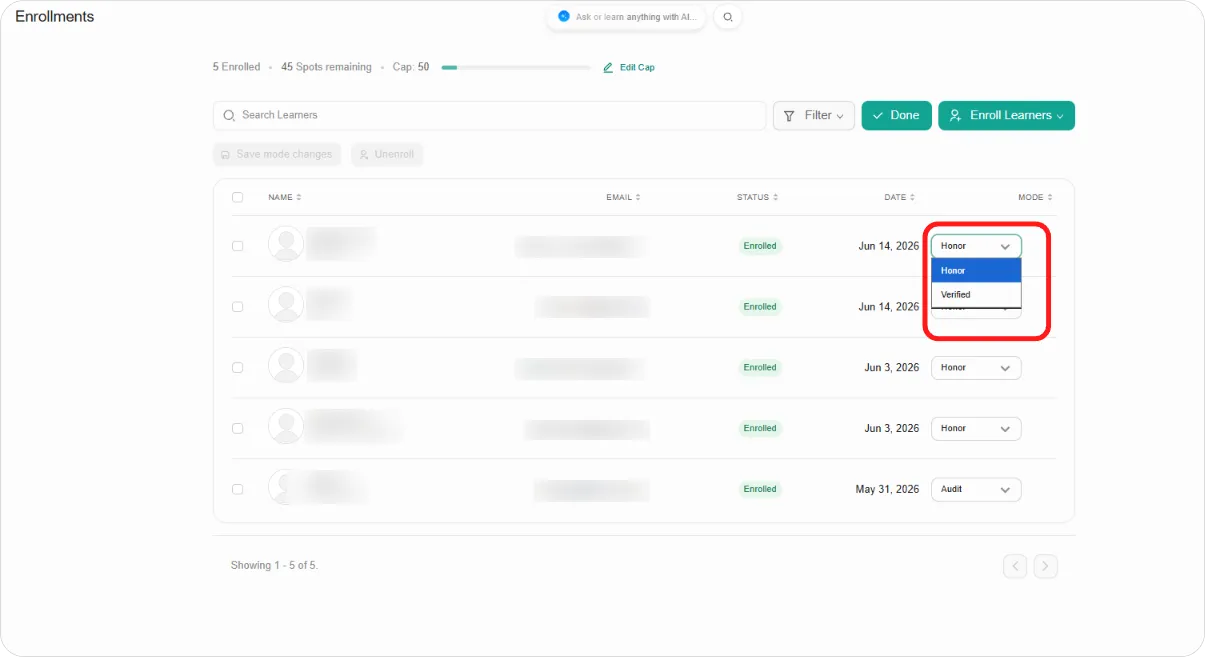Click the '45 Spots remaining' text

326,67
